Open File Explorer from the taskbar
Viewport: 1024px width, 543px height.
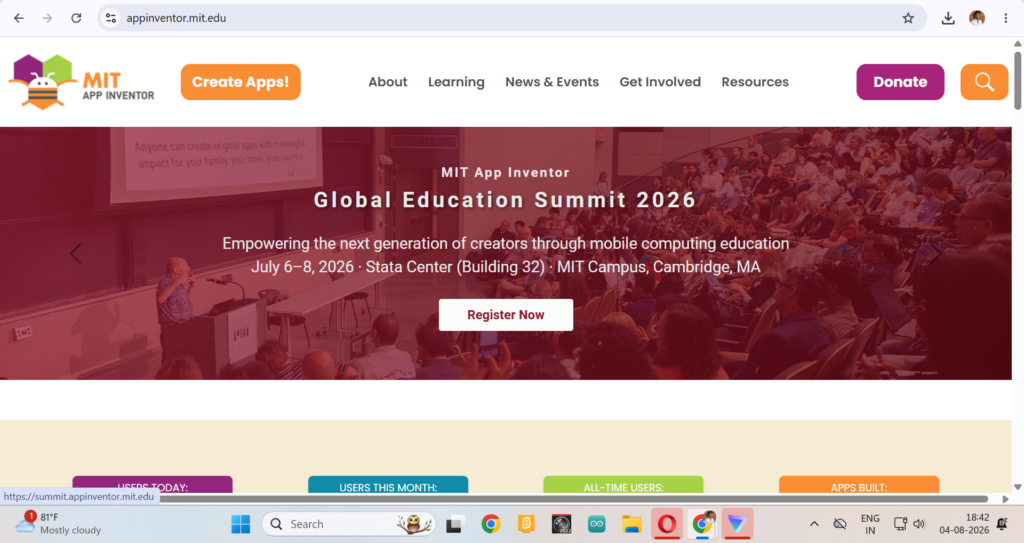tap(632, 524)
